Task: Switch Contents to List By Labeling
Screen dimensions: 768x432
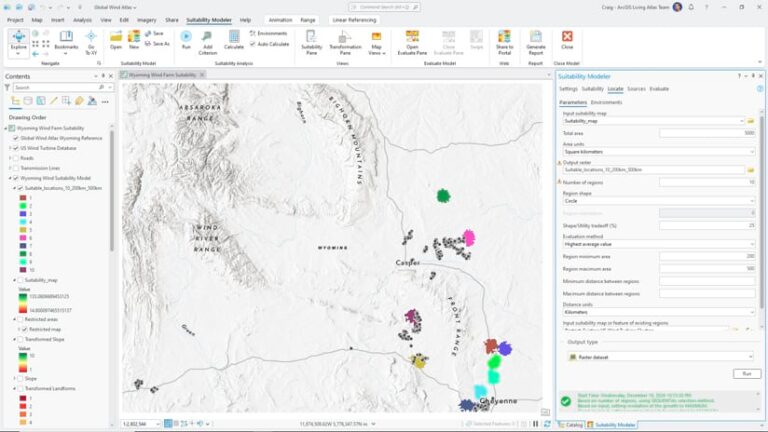Action: click(79, 101)
